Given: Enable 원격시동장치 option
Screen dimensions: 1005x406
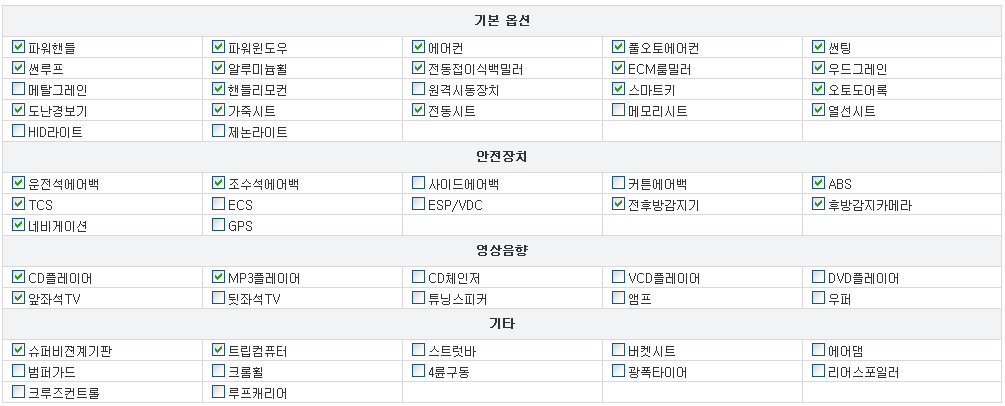Looking at the screenshot, I should [x=419, y=89].
